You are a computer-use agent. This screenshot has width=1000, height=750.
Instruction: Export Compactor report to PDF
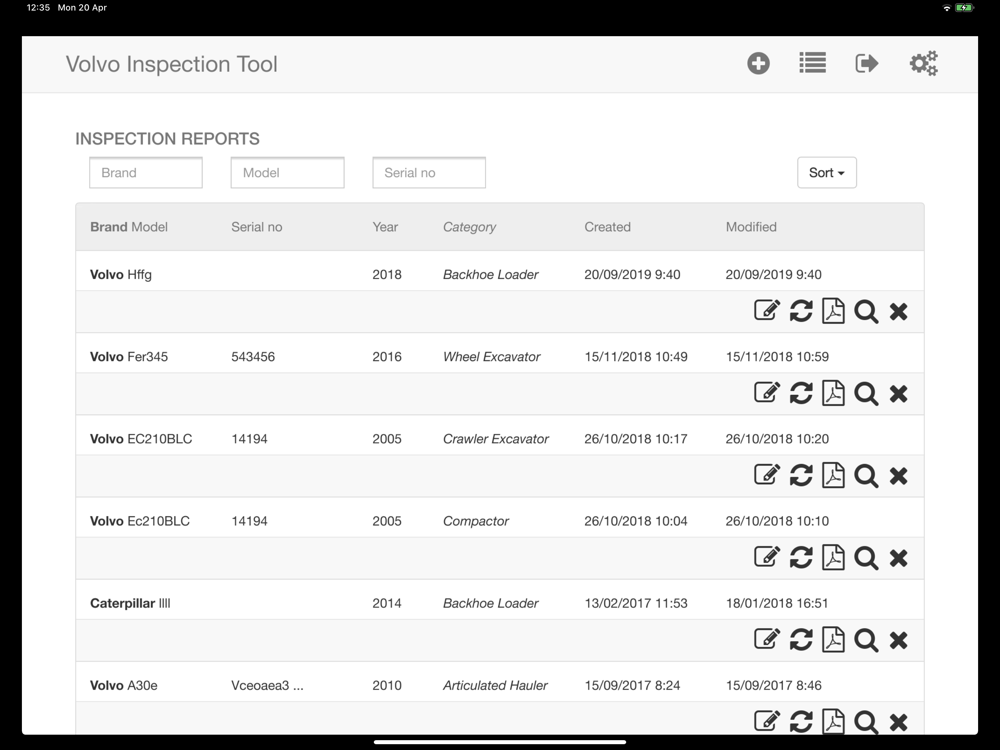coord(833,557)
